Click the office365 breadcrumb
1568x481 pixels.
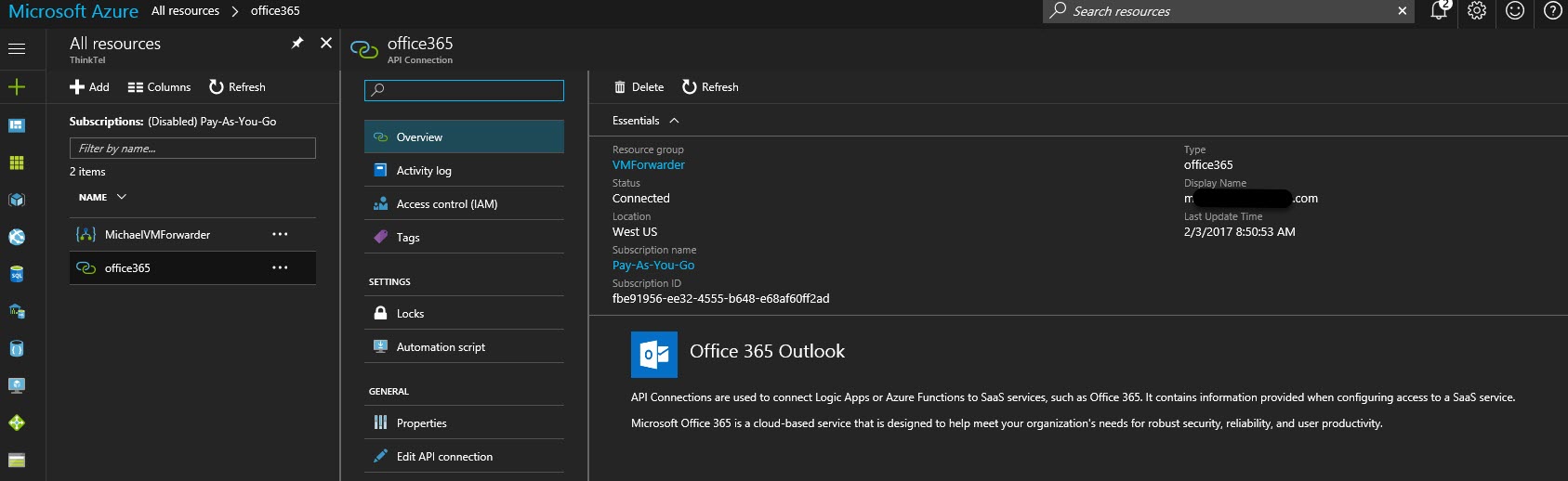tap(275, 11)
